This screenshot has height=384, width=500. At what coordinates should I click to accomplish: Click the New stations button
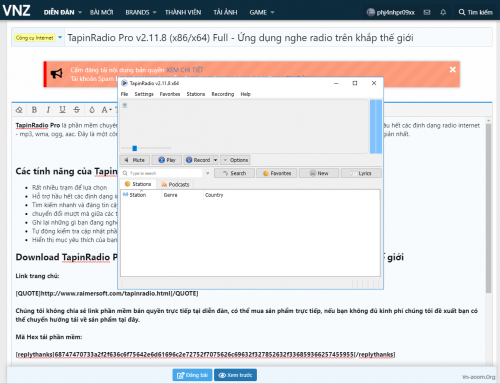pyautogui.click(x=319, y=173)
